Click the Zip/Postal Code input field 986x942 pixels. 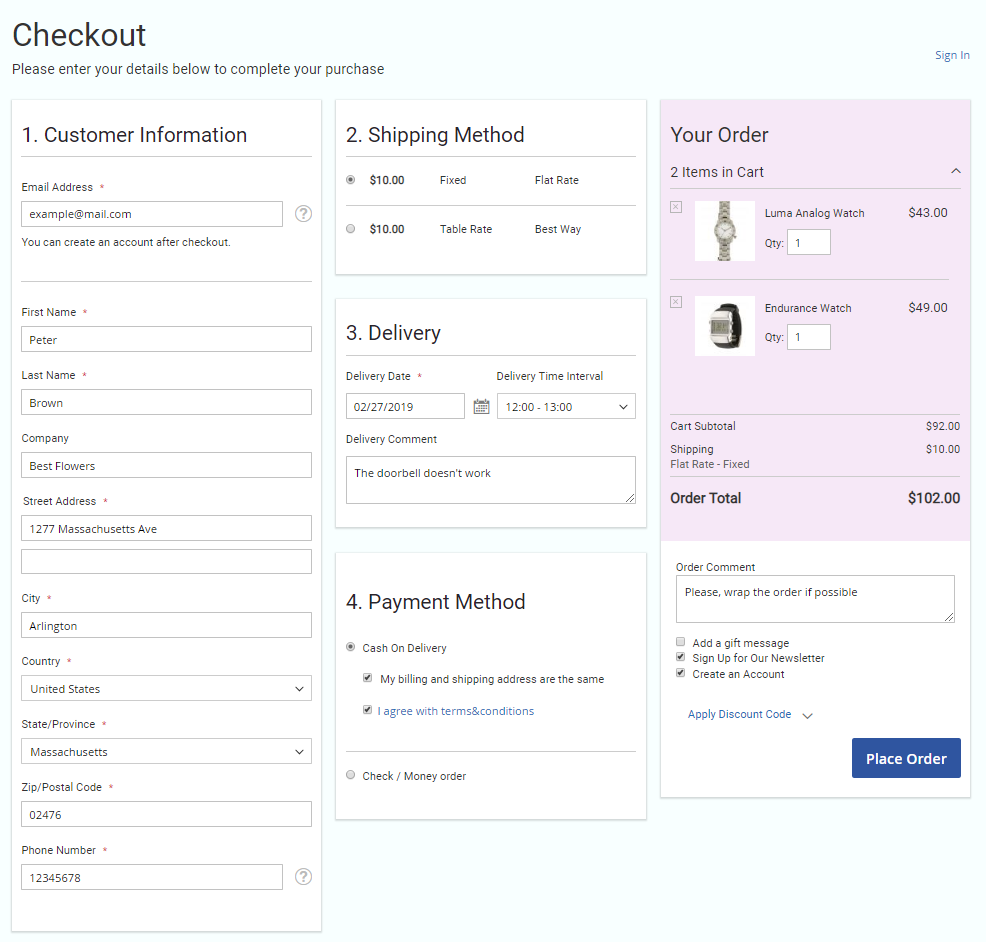click(166, 815)
